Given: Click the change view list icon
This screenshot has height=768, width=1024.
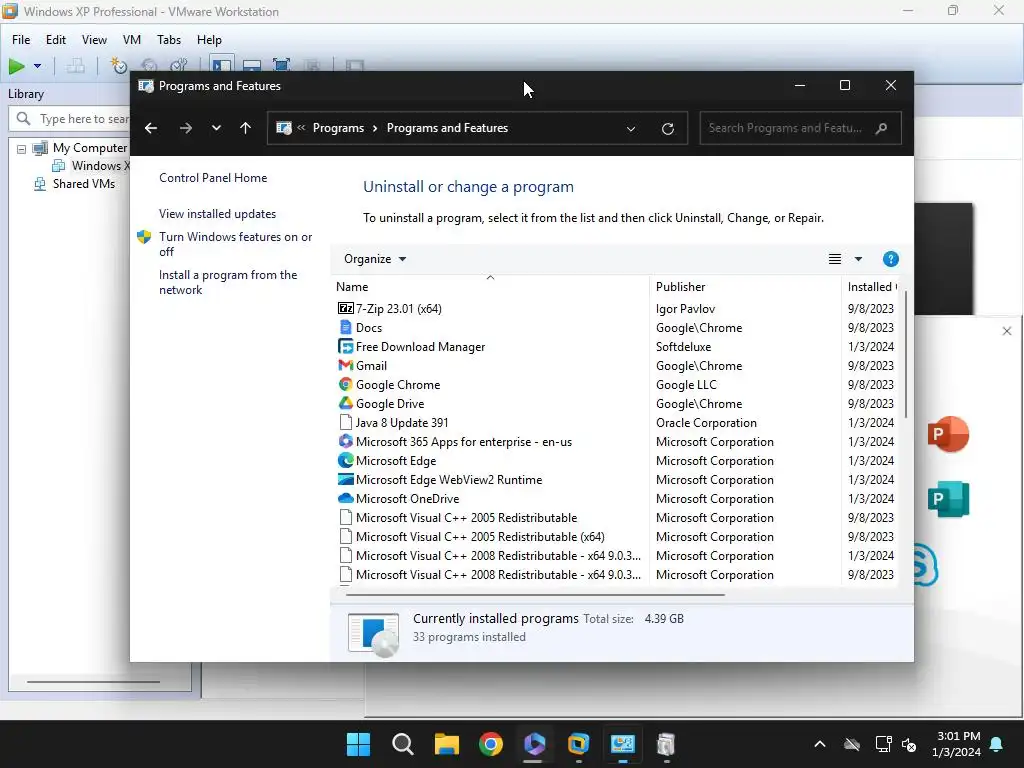Looking at the screenshot, I should click(x=835, y=259).
